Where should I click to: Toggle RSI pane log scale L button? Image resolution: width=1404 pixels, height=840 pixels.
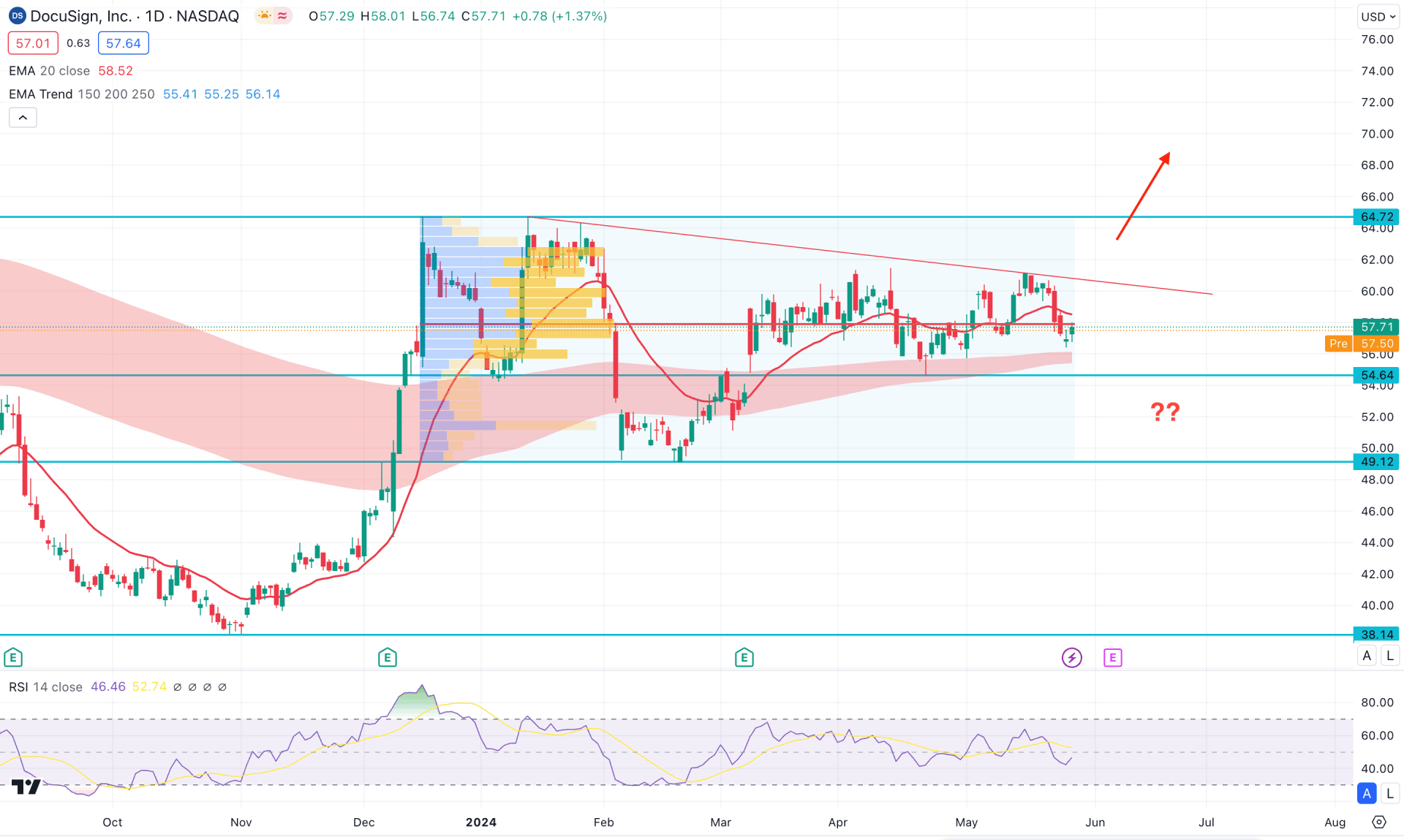(x=1390, y=793)
